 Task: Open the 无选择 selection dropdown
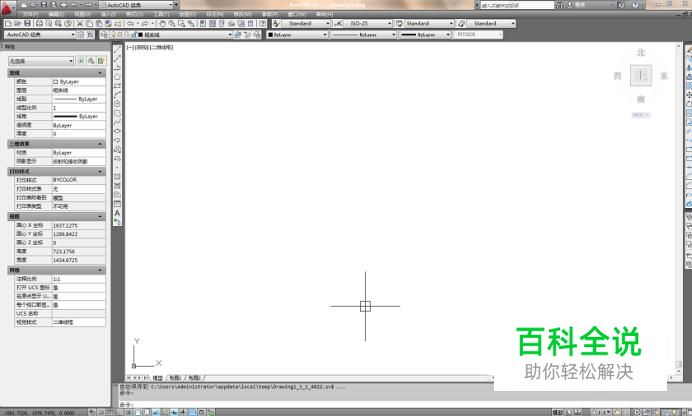tap(41, 61)
